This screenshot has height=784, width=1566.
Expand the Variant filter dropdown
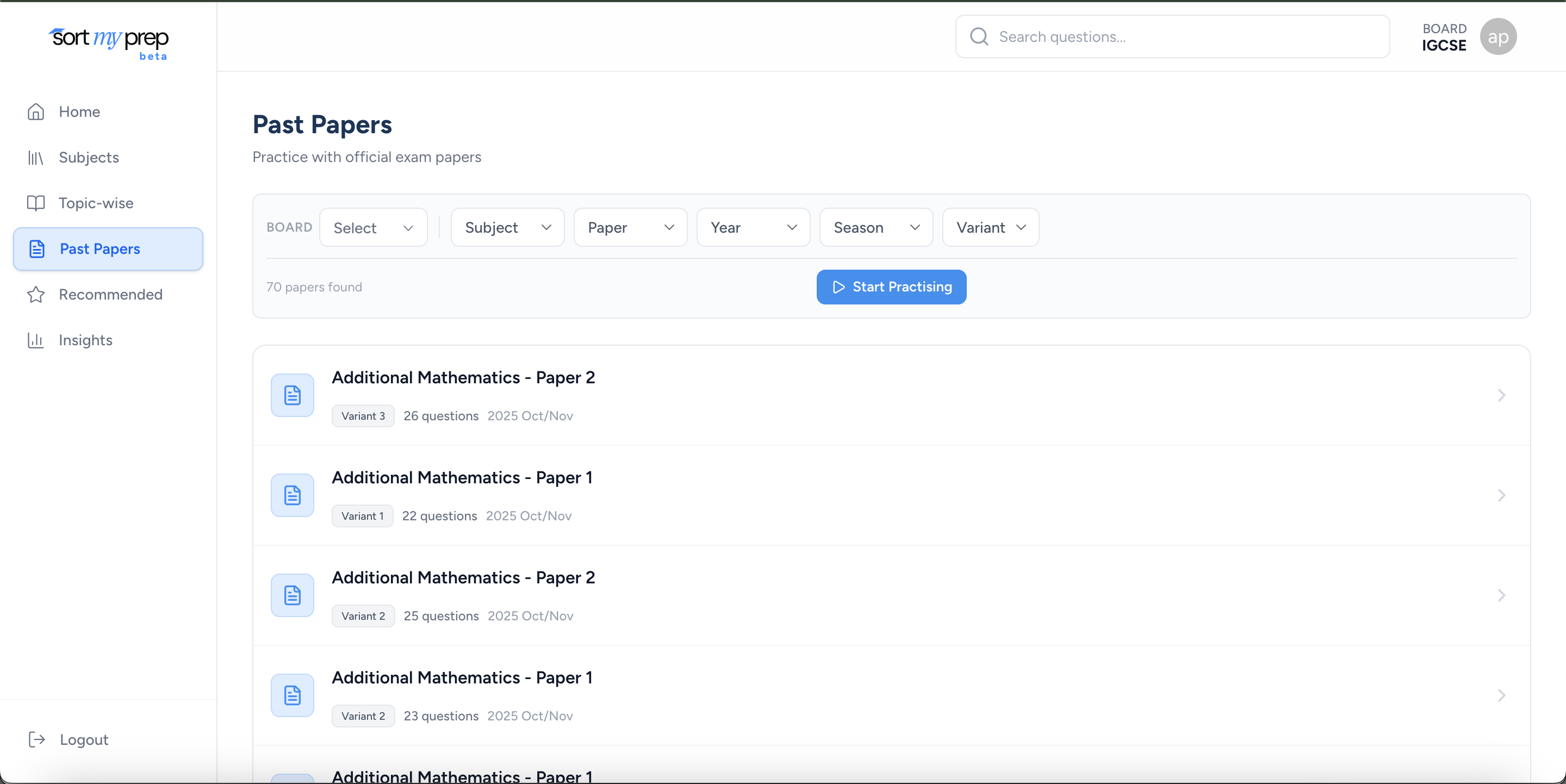pos(990,227)
